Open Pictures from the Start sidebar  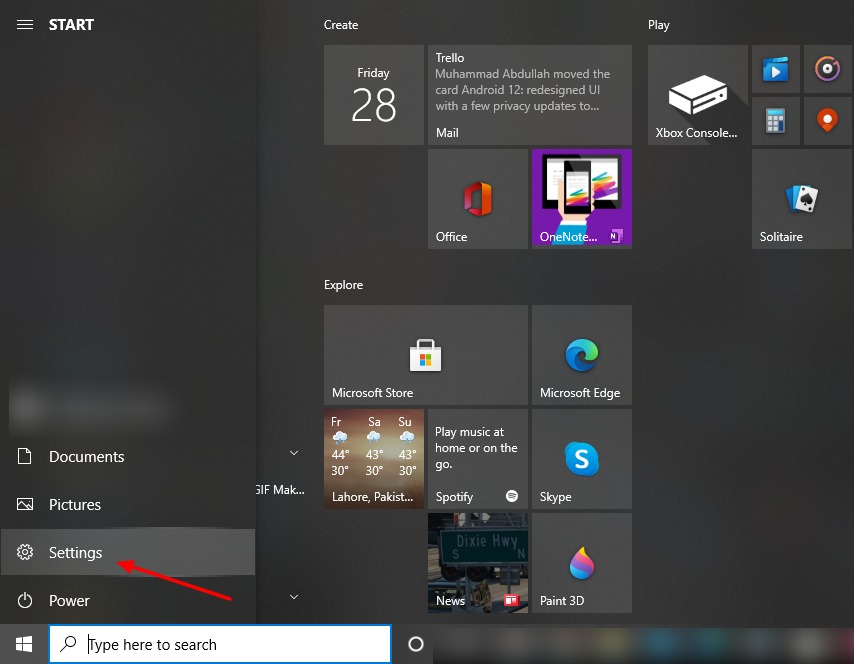click(128, 504)
